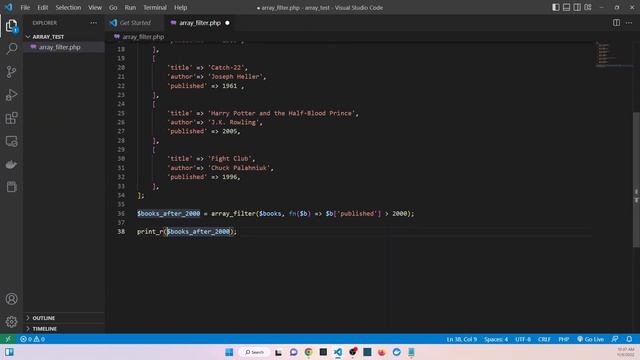Click 'Harry Potter and the Half-Blood Prince' string

[x=282, y=113]
